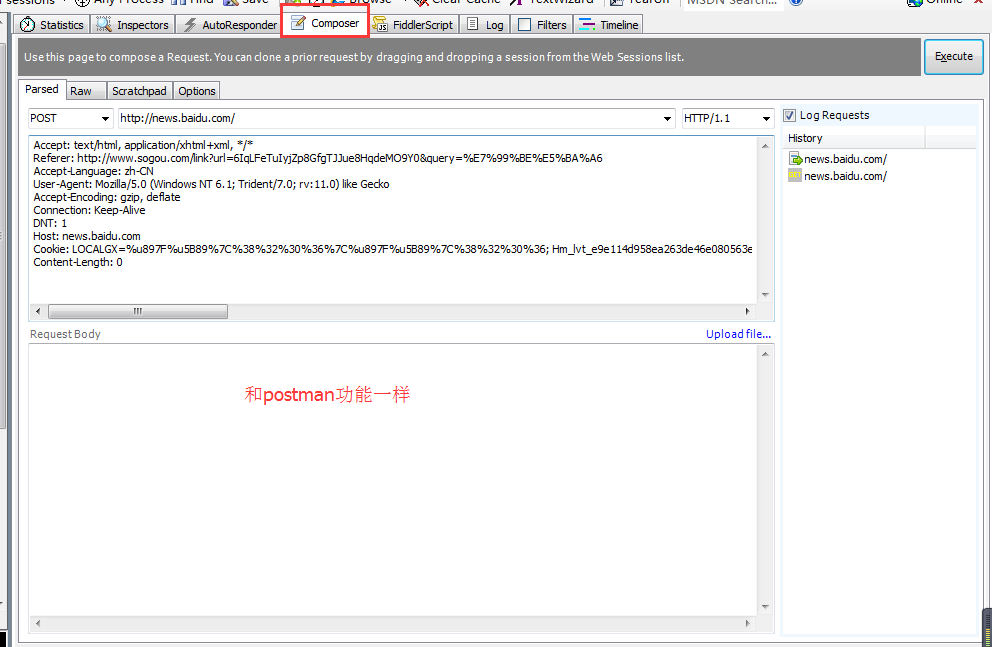Click 'Accept-Encoding: gzip, deflate' line
This screenshot has height=647, width=992.
107,197
